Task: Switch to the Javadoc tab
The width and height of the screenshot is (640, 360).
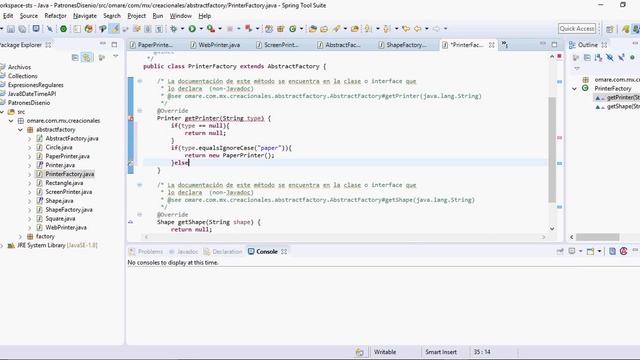Action: pos(183,251)
